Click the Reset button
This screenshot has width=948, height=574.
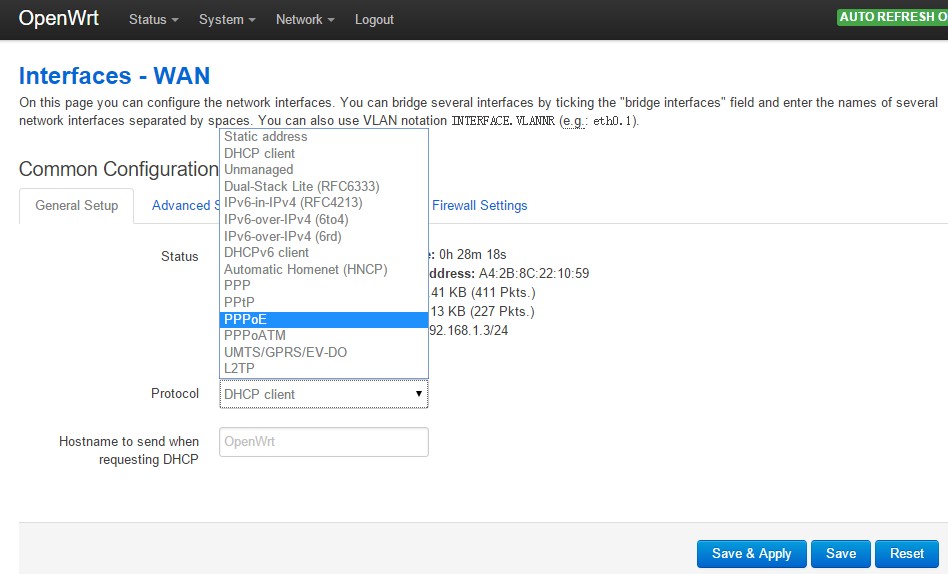click(x=906, y=553)
